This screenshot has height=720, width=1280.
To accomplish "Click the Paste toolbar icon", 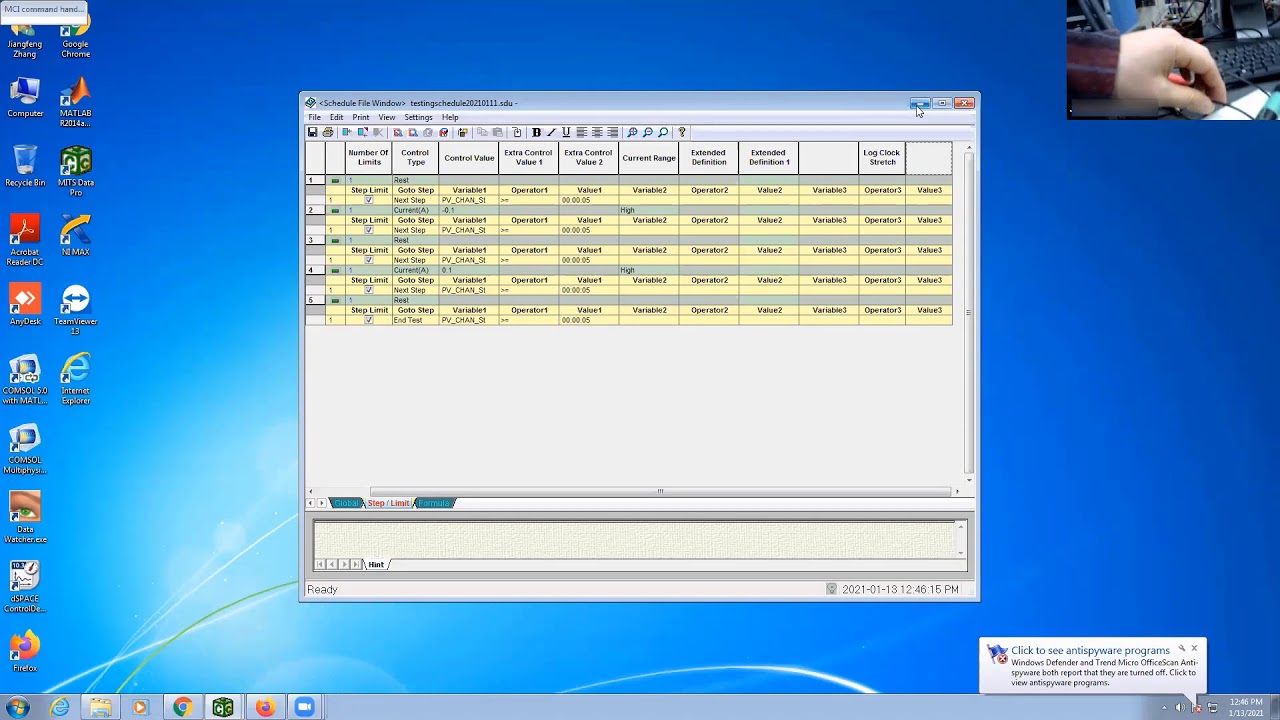I will 497,132.
